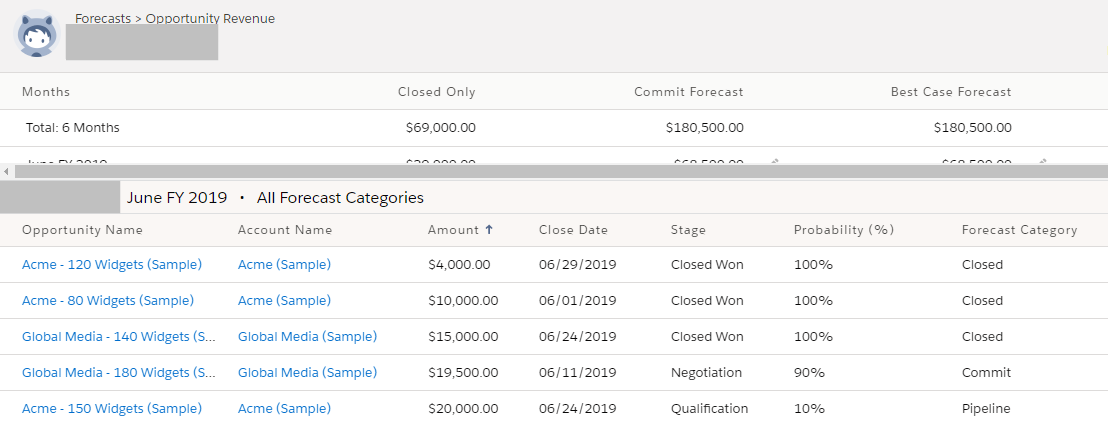
Task: Click the Pipeline forecast category cell
Action: [x=986, y=408]
